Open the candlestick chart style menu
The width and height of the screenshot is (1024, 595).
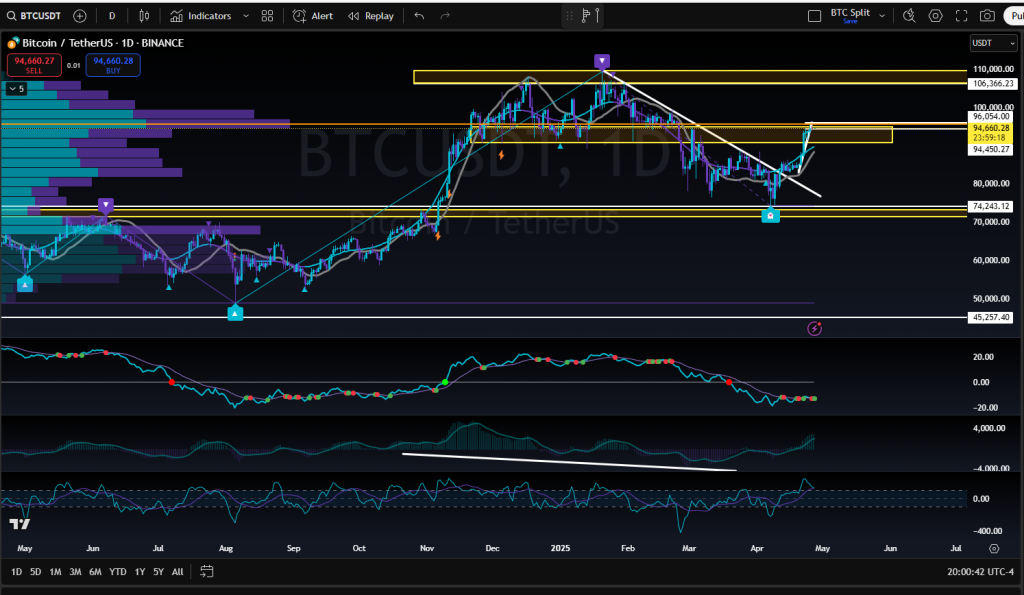144,16
